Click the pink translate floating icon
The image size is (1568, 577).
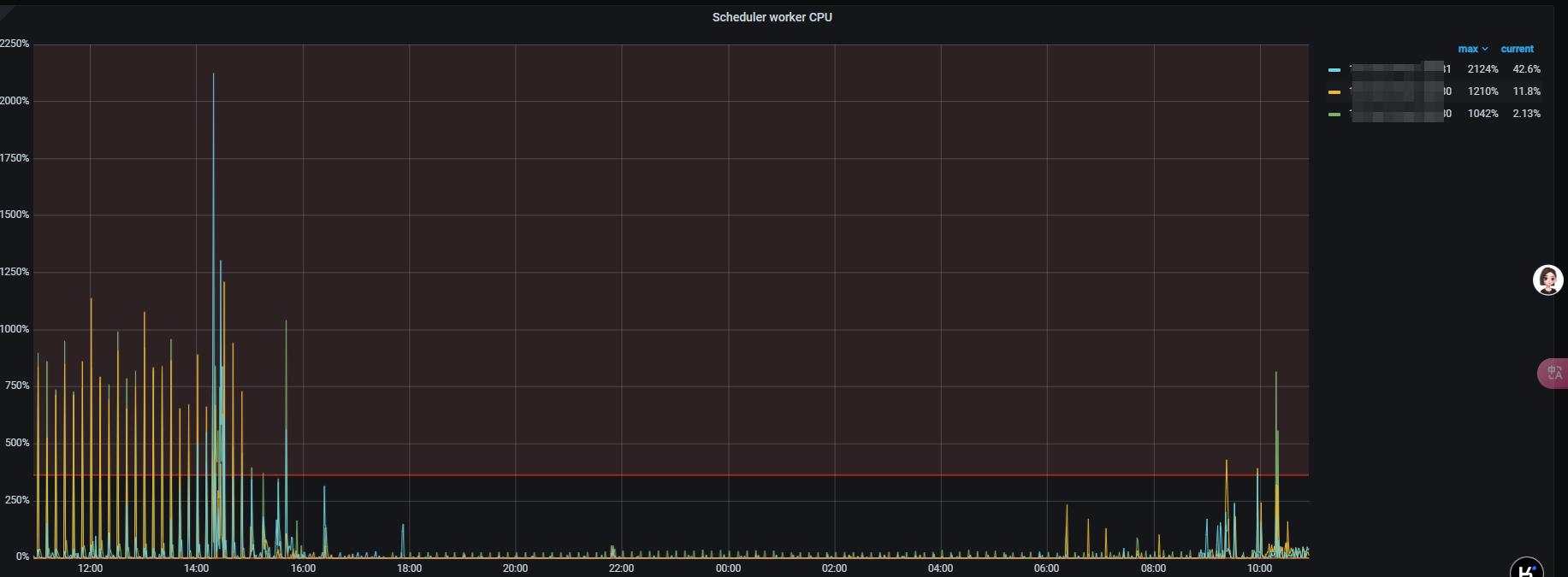(x=1553, y=373)
